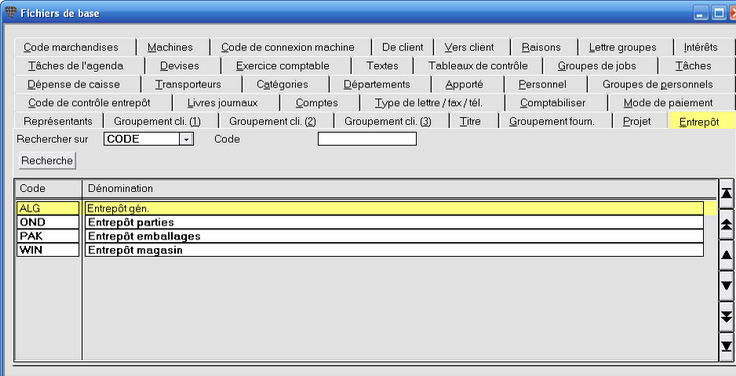The image size is (736, 376).
Task: Move down one row single arrow
Action: [x=727, y=285]
